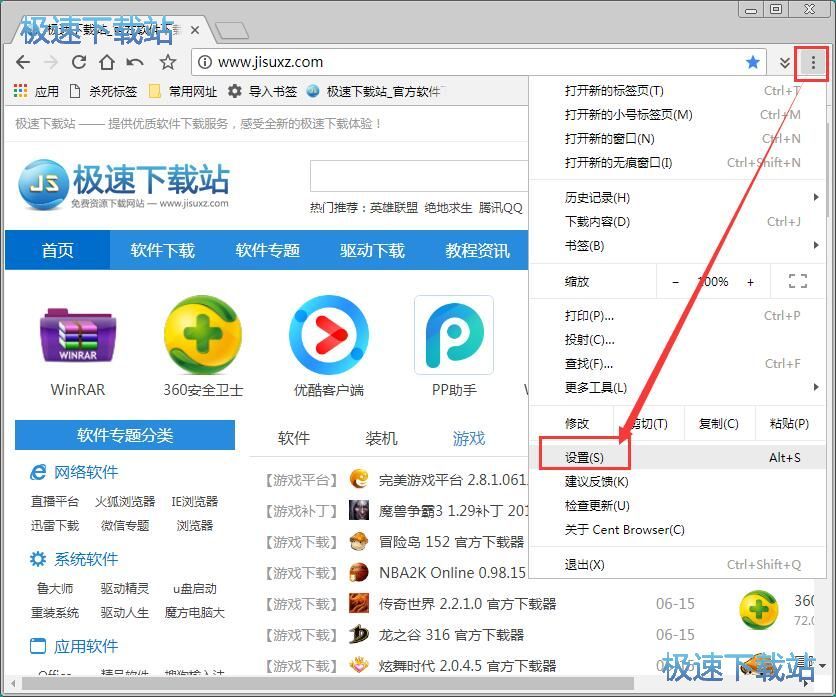Select 打开新的无痕窗口(I) menu item
Viewport: 836px width, 697px height.
tap(677, 163)
